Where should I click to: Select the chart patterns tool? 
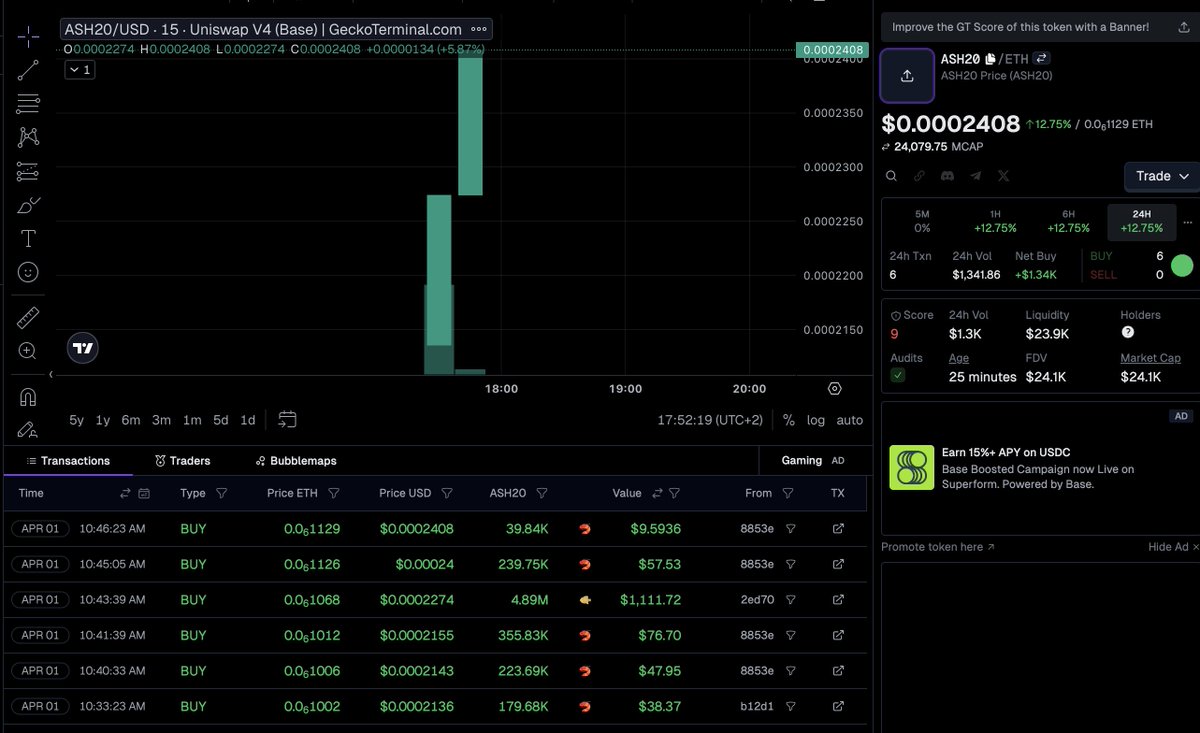coord(28,137)
